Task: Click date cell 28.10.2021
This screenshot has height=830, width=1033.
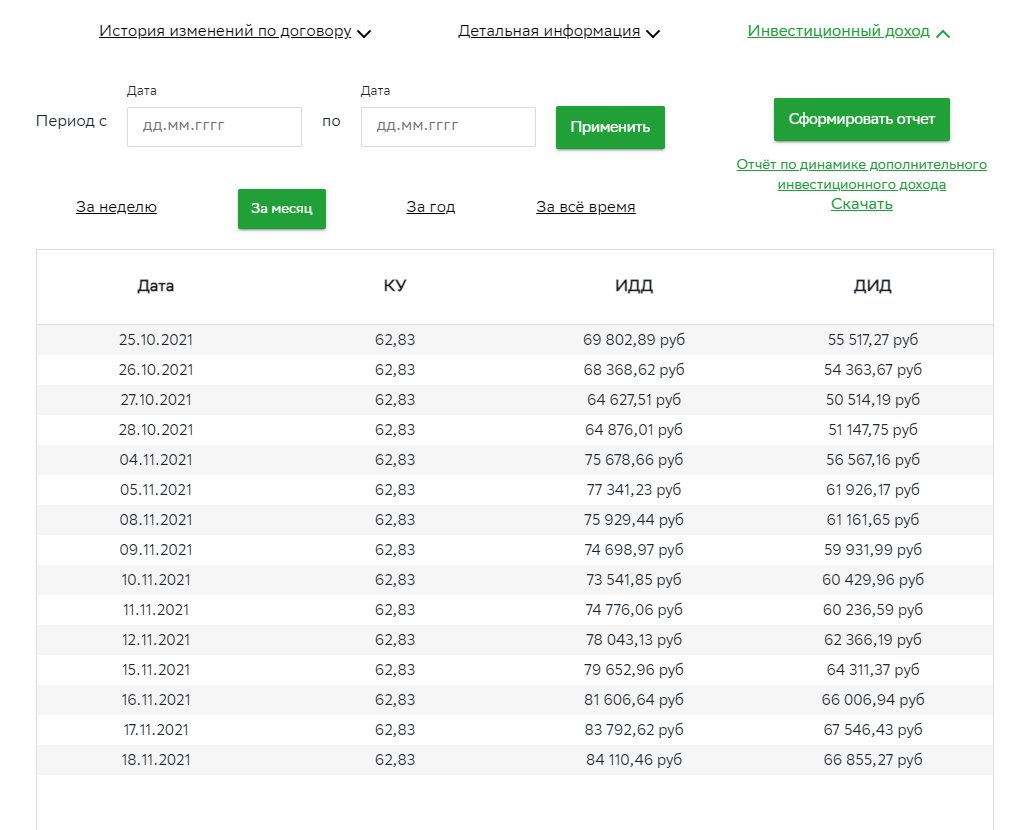Action: click(155, 430)
